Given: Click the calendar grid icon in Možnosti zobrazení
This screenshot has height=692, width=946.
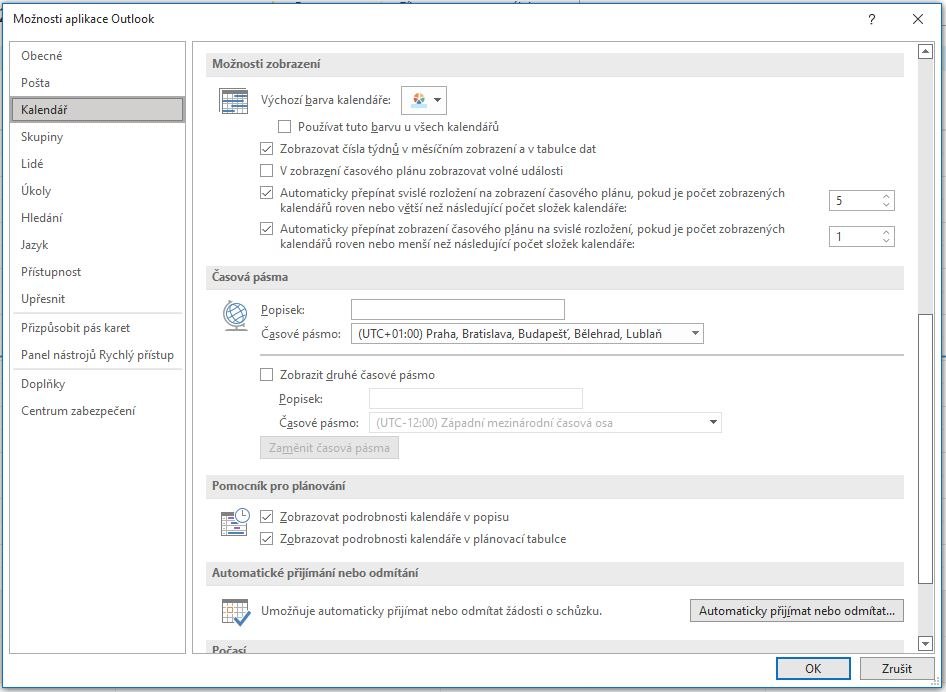Looking at the screenshot, I should 233,101.
